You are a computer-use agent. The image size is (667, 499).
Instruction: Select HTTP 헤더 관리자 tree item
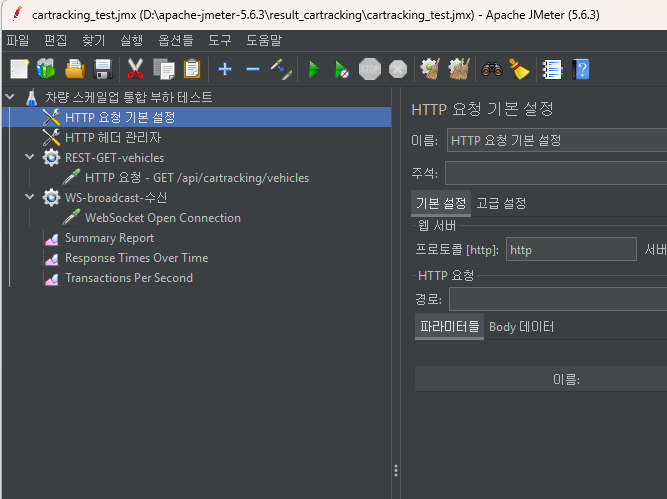click(x=113, y=137)
